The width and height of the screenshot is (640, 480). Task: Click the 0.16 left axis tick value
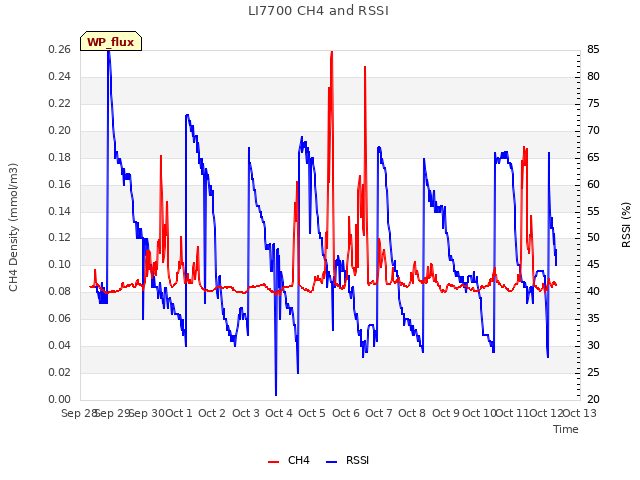click(x=59, y=184)
